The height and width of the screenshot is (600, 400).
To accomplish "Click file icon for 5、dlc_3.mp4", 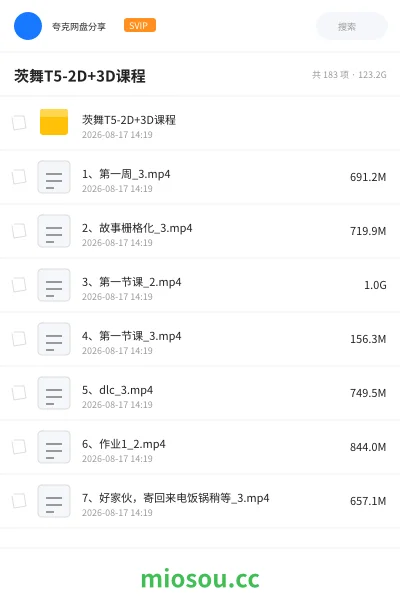I will [54, 393].
